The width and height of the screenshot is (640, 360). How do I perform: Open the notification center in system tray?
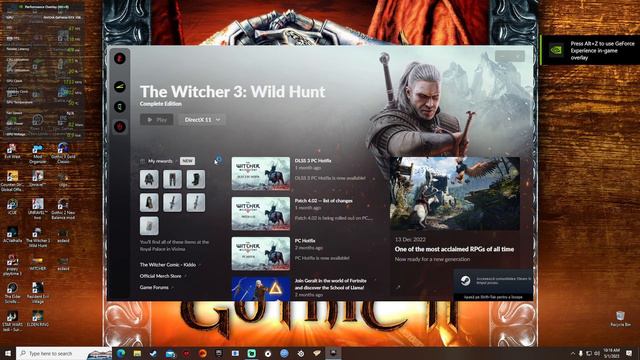click(629, 353)
